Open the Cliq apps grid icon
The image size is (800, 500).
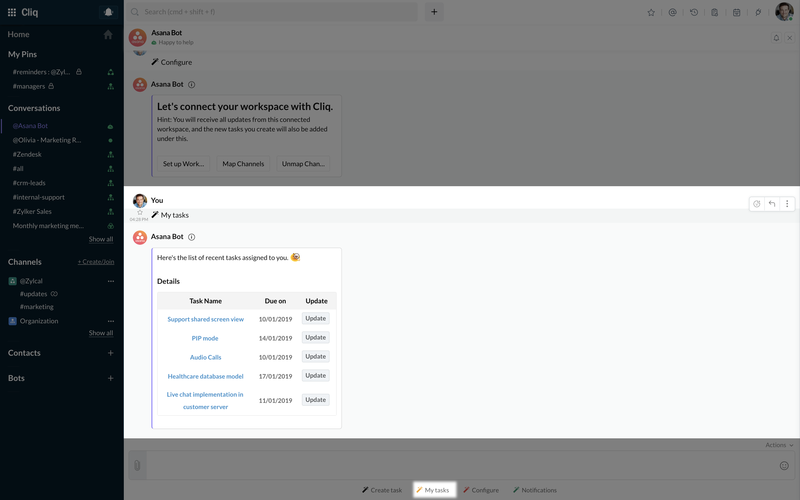pos(12,12)
